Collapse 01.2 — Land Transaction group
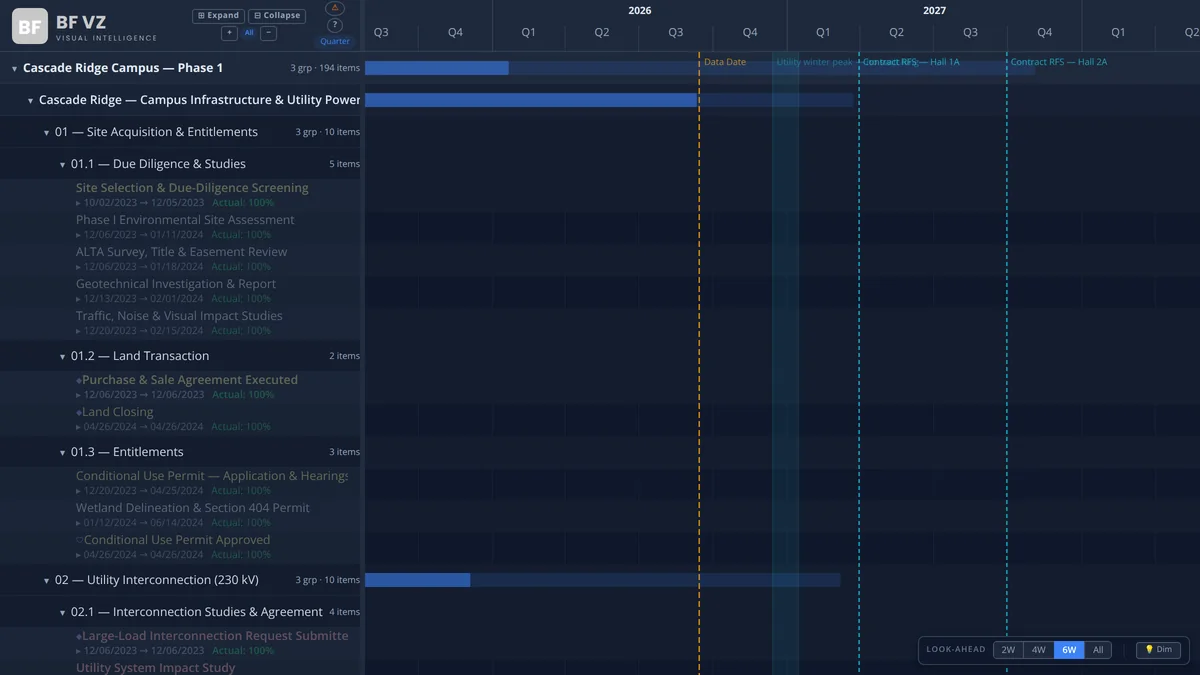1200x675 pixels. (62, 357)
